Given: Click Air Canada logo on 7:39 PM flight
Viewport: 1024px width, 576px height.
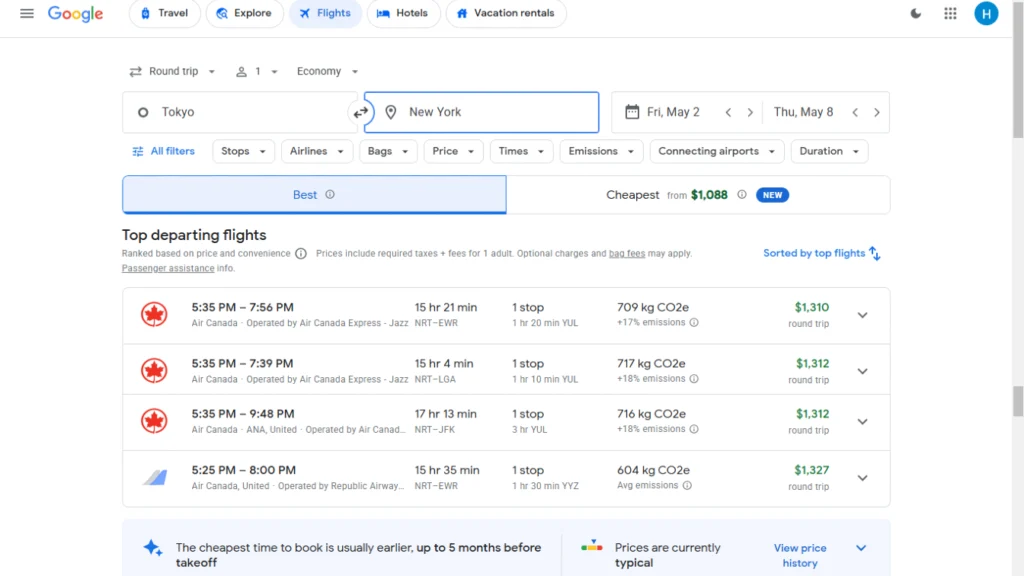Looking at the screenshot, I should pos(154,370).
